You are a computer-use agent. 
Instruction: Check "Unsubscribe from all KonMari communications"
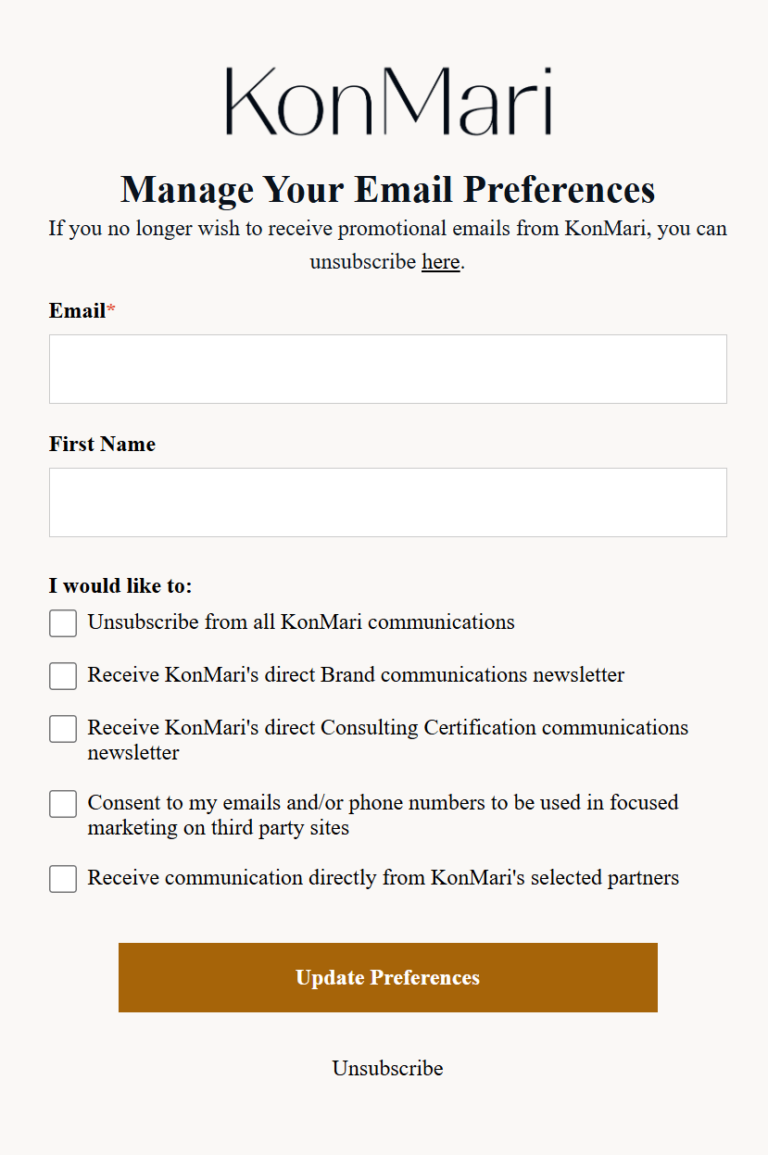(62, 622)
